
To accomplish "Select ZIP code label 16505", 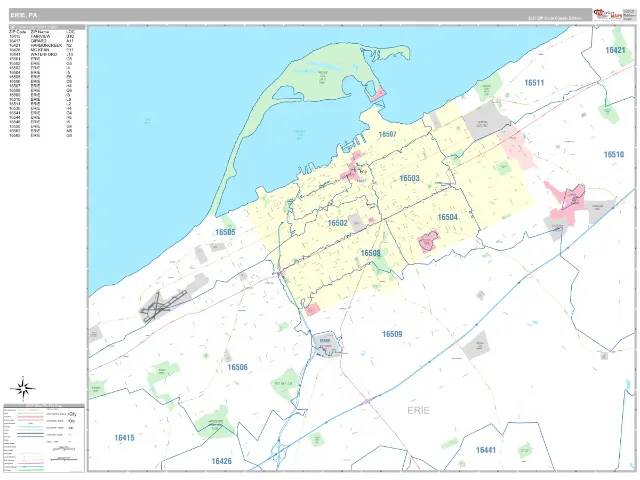I will 225,232.
